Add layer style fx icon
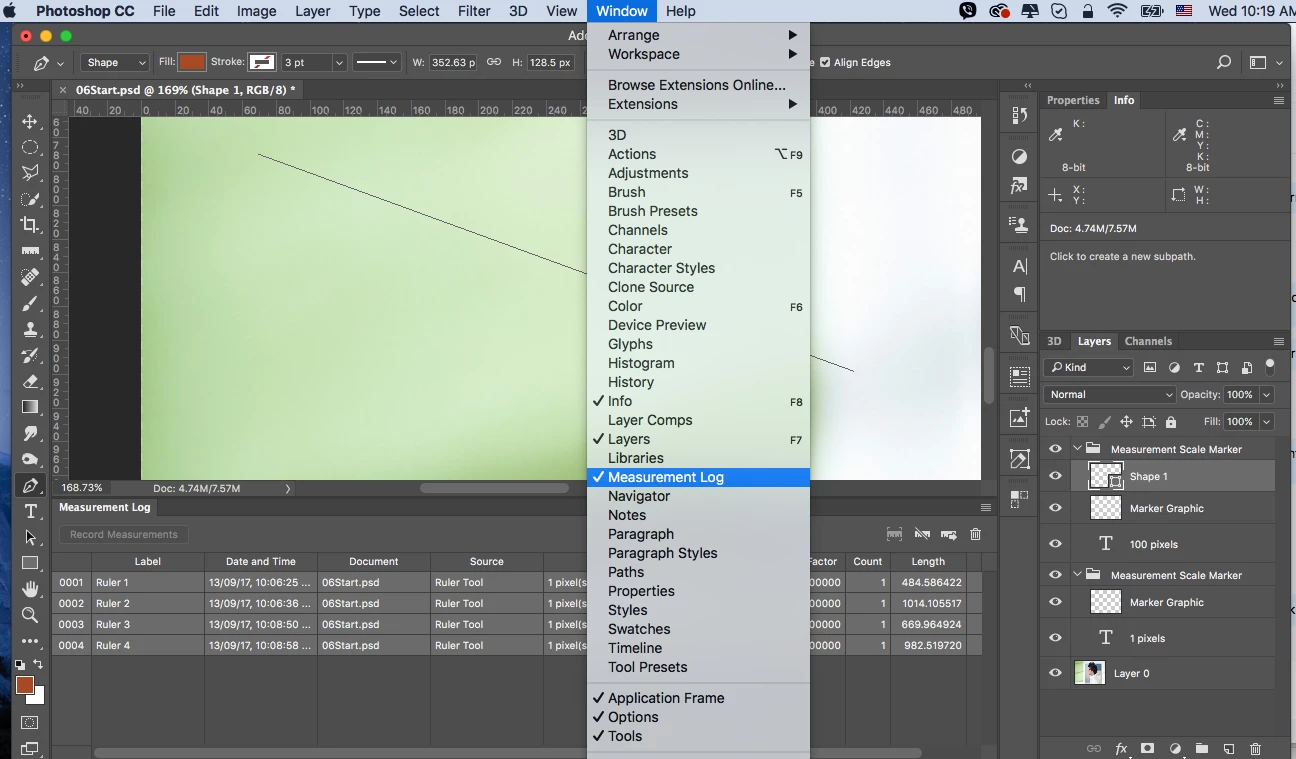1296x759 pixels. 1121,749
